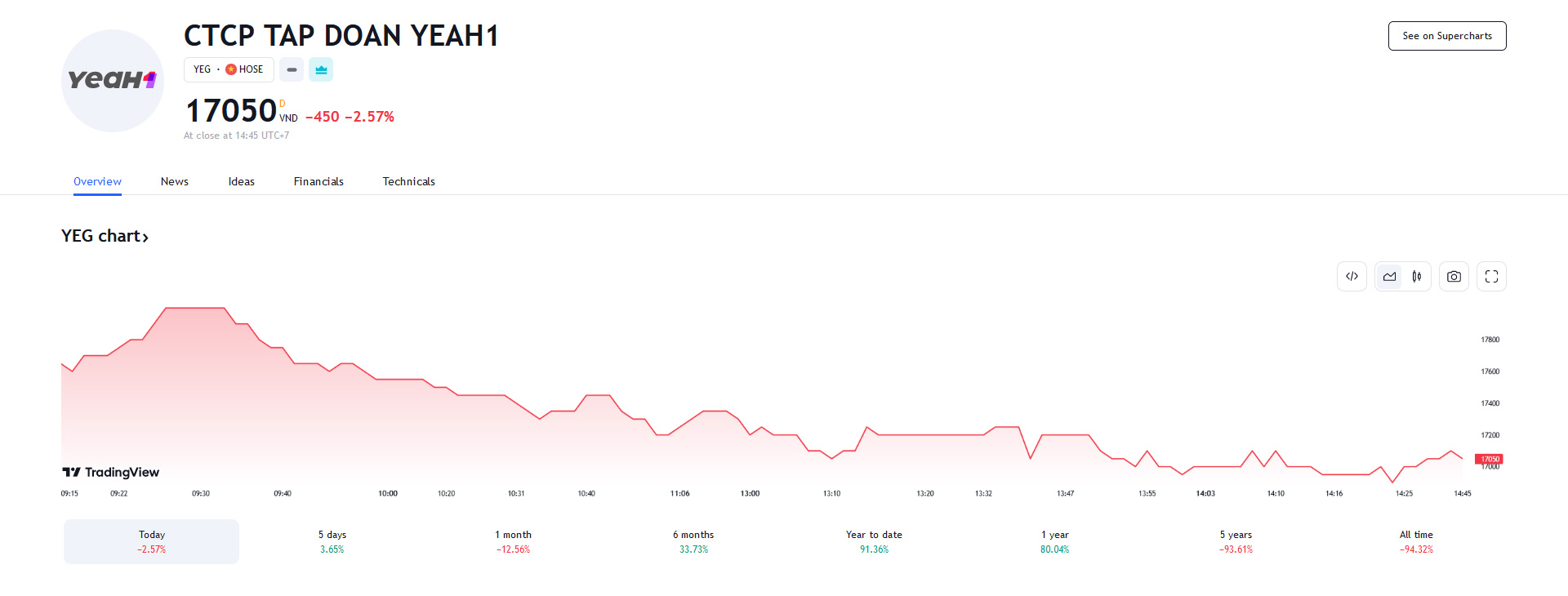Click the embed code icon
This screenshot has height=596, width=1568.
(x=1352, y=277)
